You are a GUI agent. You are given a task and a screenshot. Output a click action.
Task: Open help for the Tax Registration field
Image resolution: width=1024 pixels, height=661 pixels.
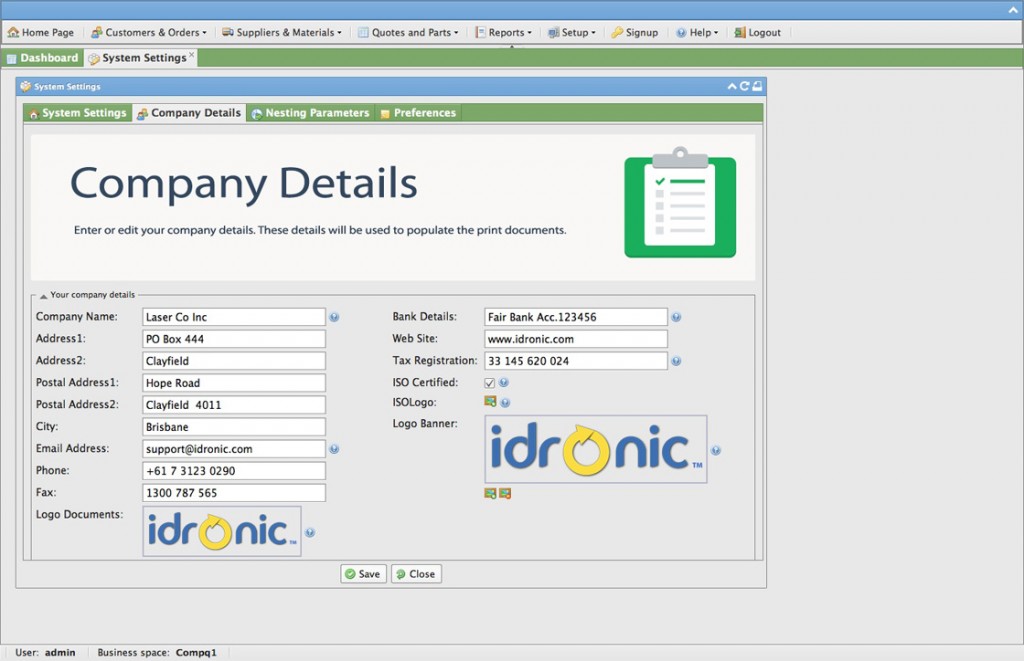click(x=676, y=360)
